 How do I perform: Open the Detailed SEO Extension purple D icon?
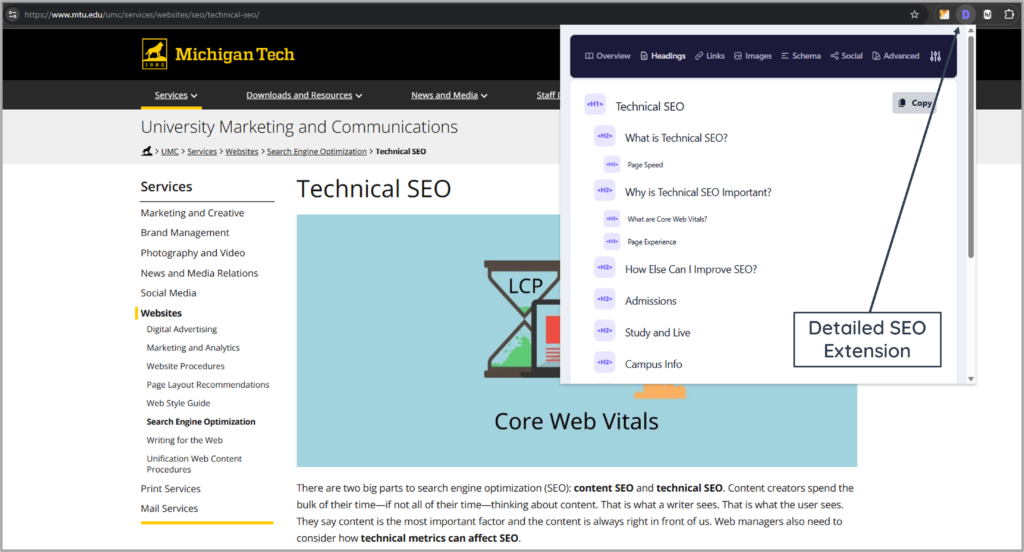point(965,14)
